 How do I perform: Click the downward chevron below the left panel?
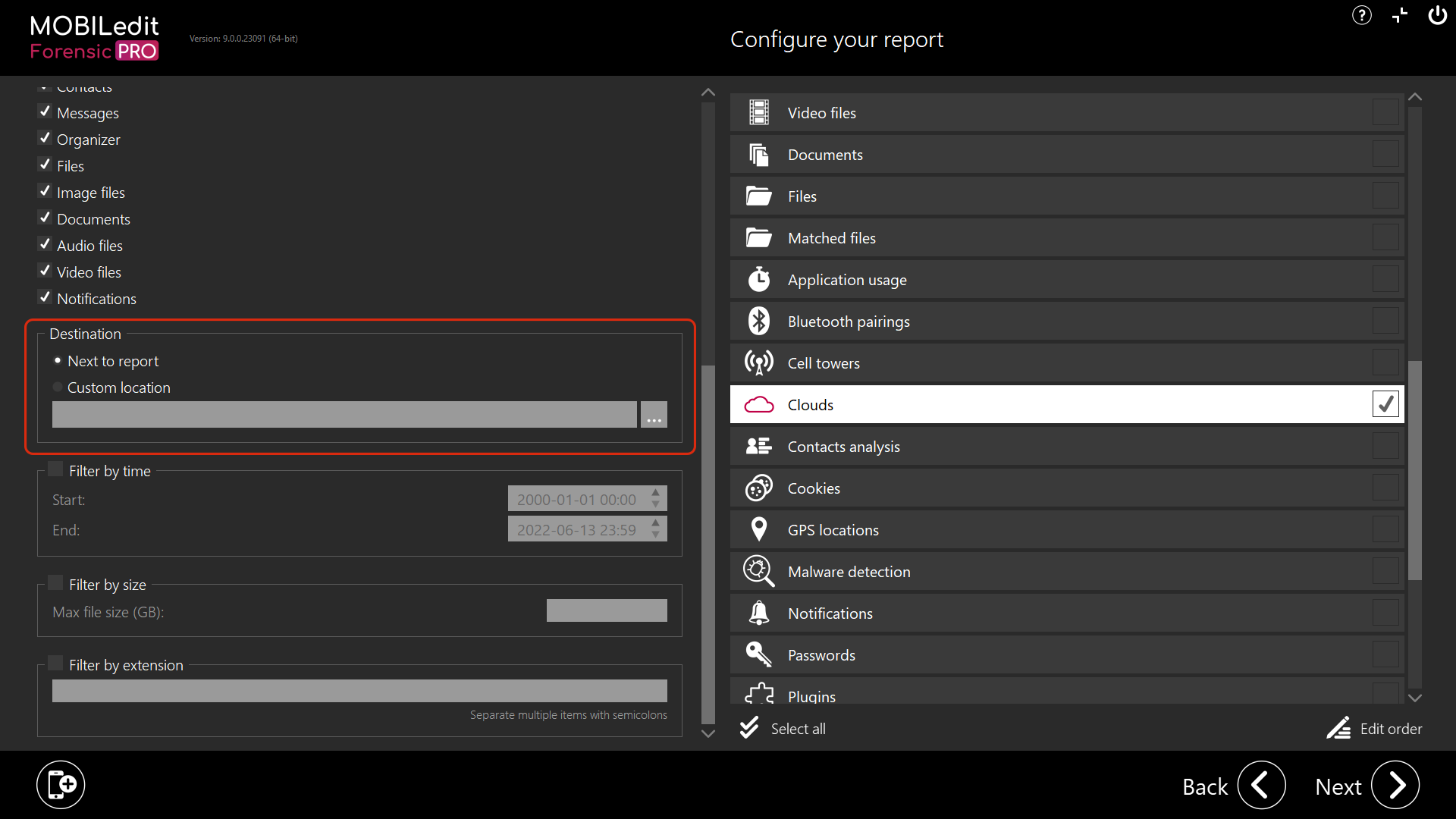pos(708,733)
